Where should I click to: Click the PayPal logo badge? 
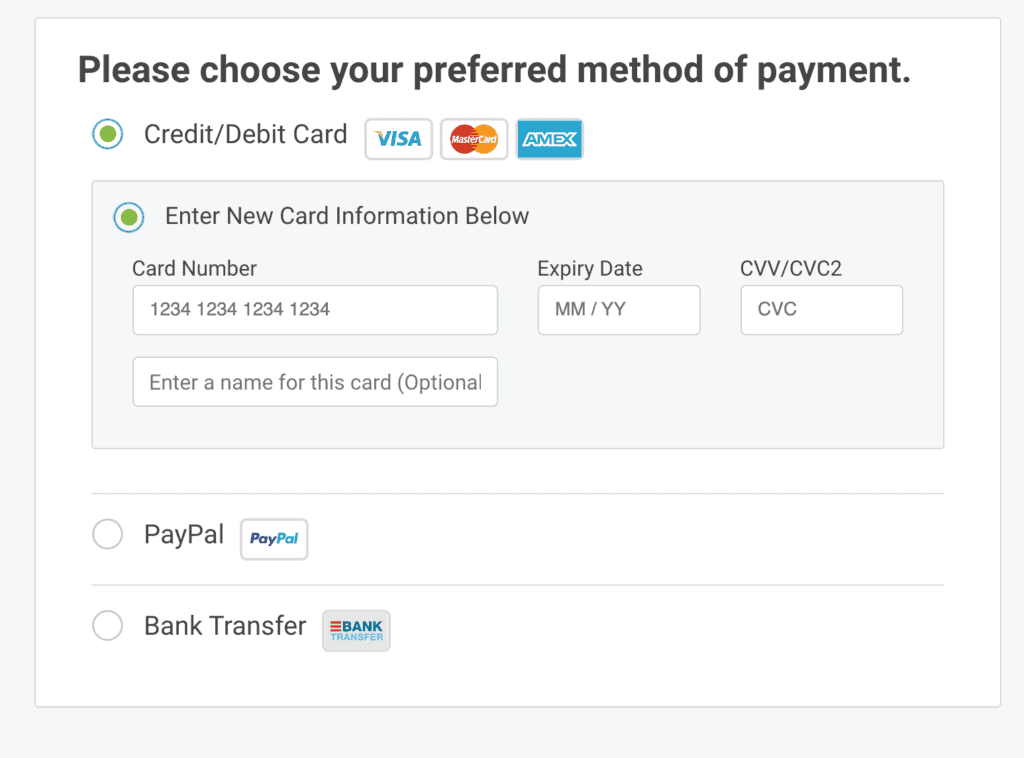click(x=273, y=539)
